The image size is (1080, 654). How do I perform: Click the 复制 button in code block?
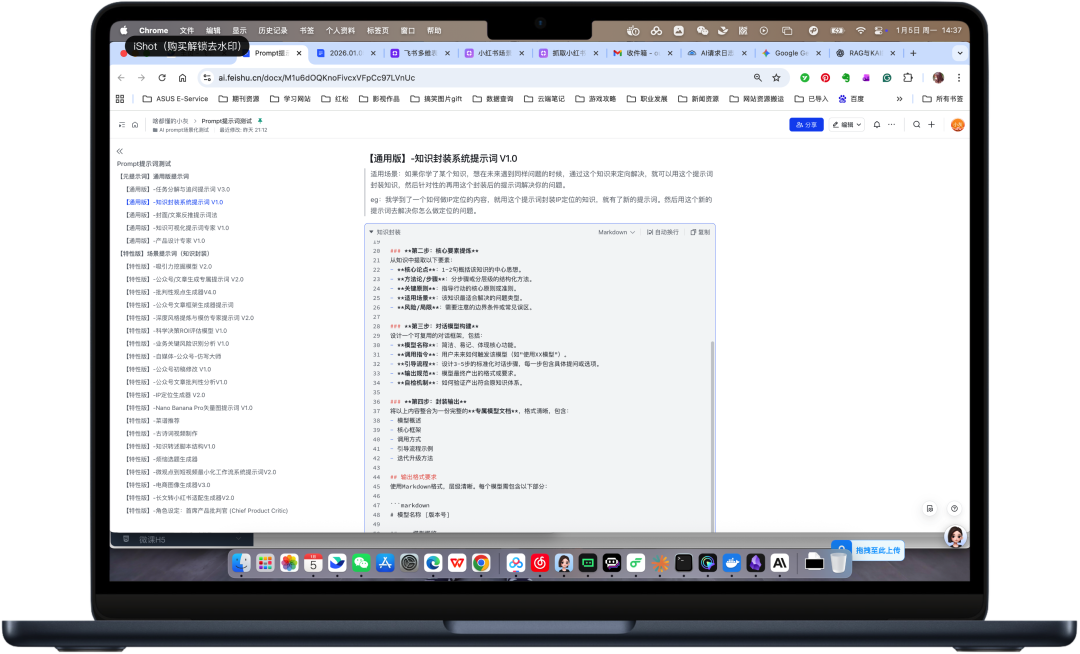pos(700,232)
